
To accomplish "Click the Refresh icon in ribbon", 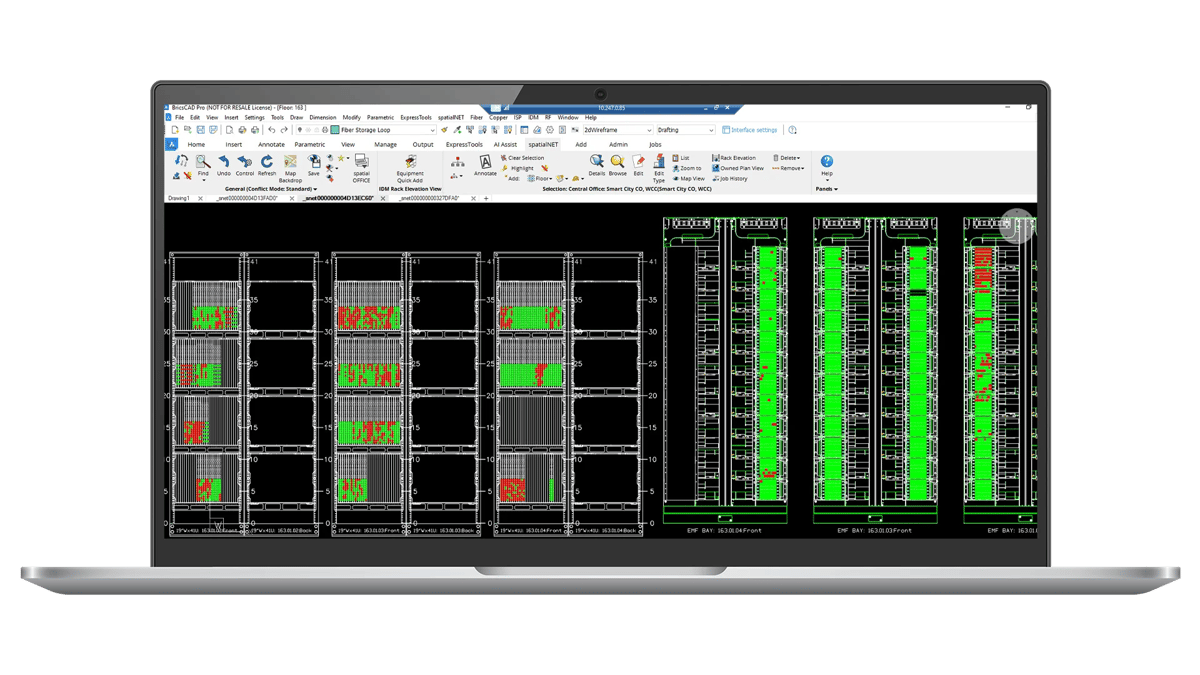I will click(x=267, y=165).
